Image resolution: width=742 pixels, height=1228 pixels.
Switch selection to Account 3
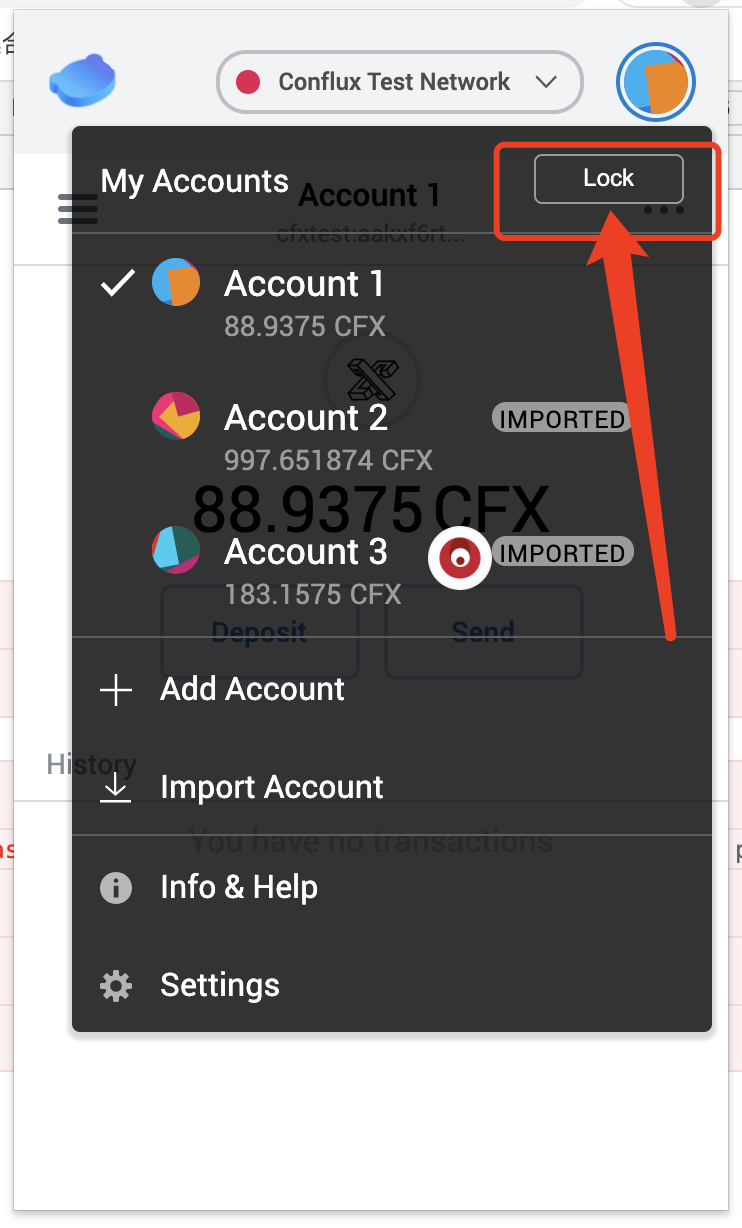click(x=305, y=551)
